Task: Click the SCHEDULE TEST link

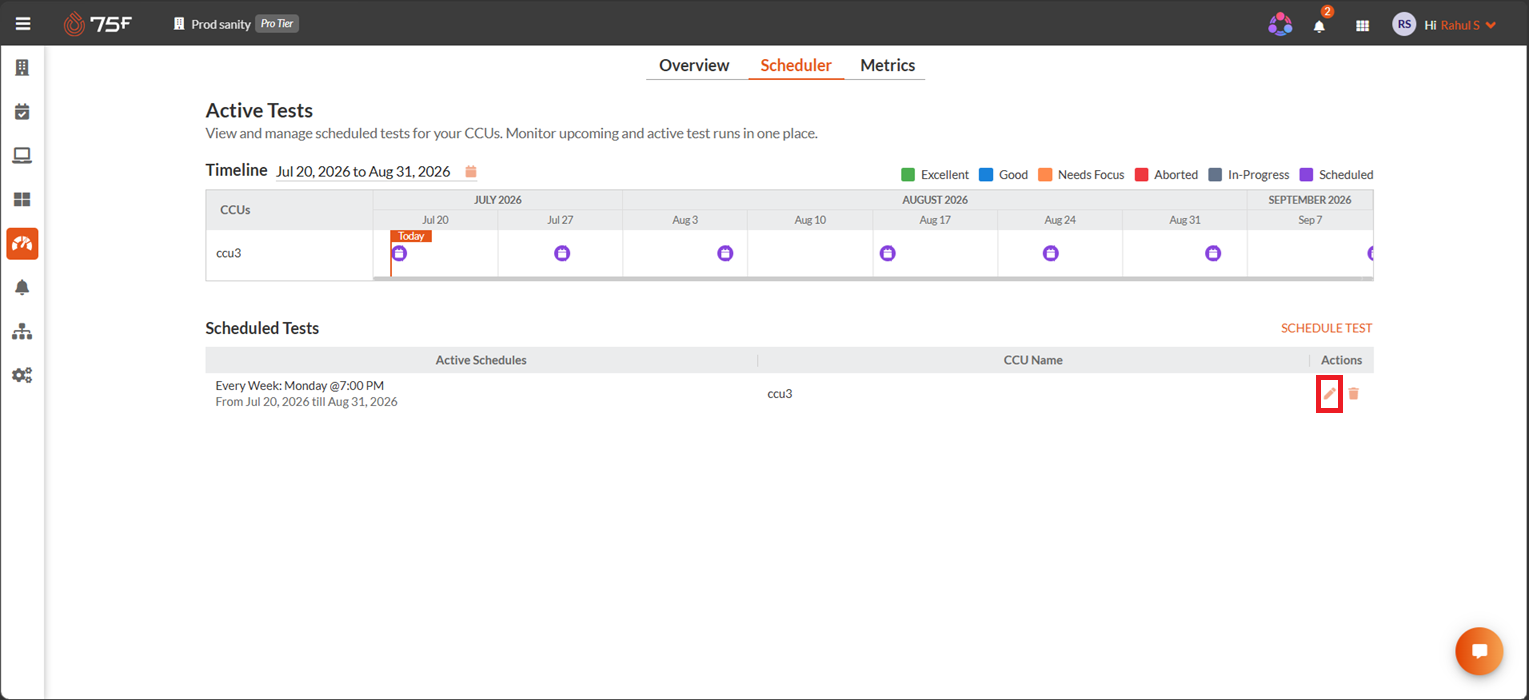Action: point(1326,328)
